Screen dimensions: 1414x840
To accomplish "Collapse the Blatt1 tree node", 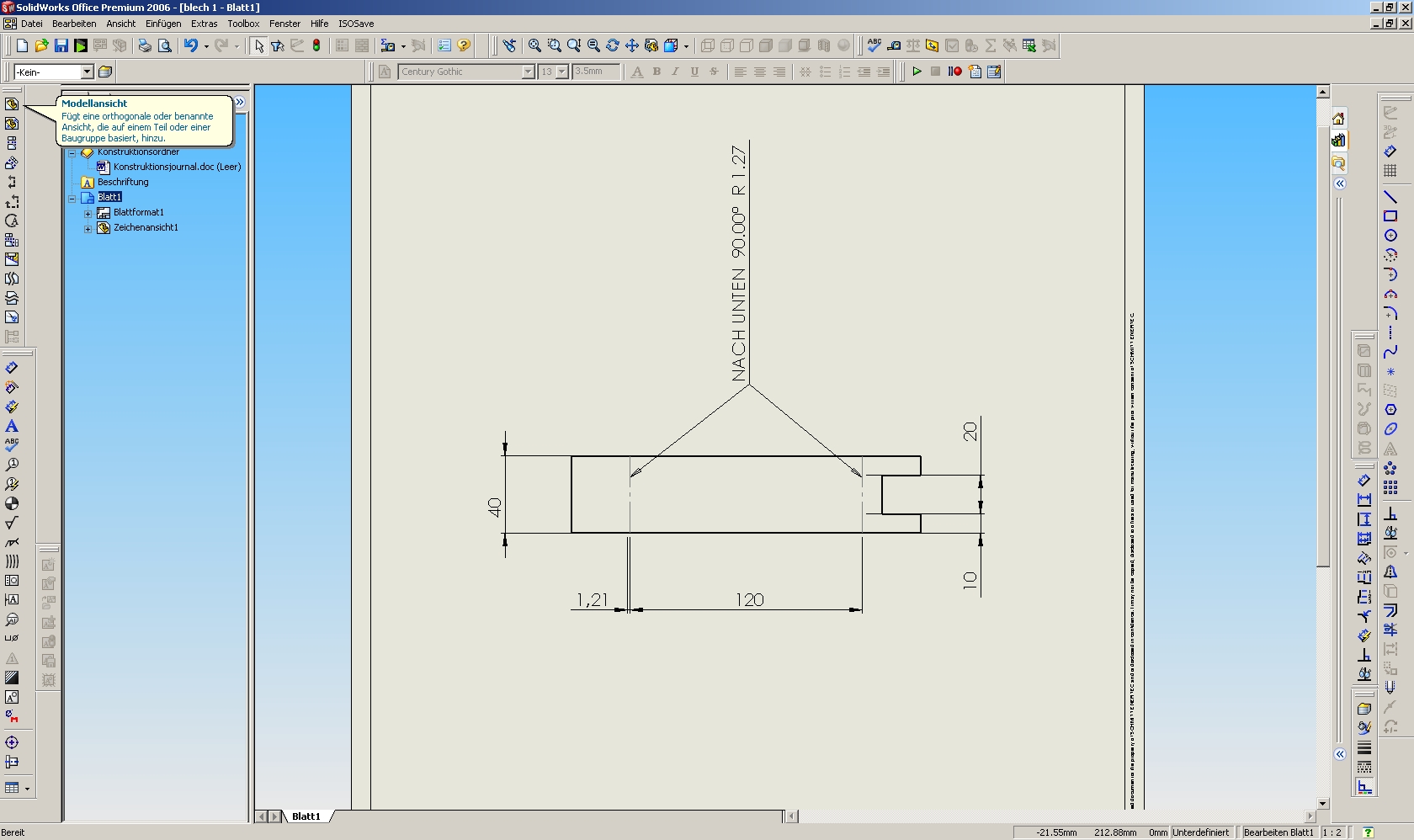I will (x=72, y=198).
